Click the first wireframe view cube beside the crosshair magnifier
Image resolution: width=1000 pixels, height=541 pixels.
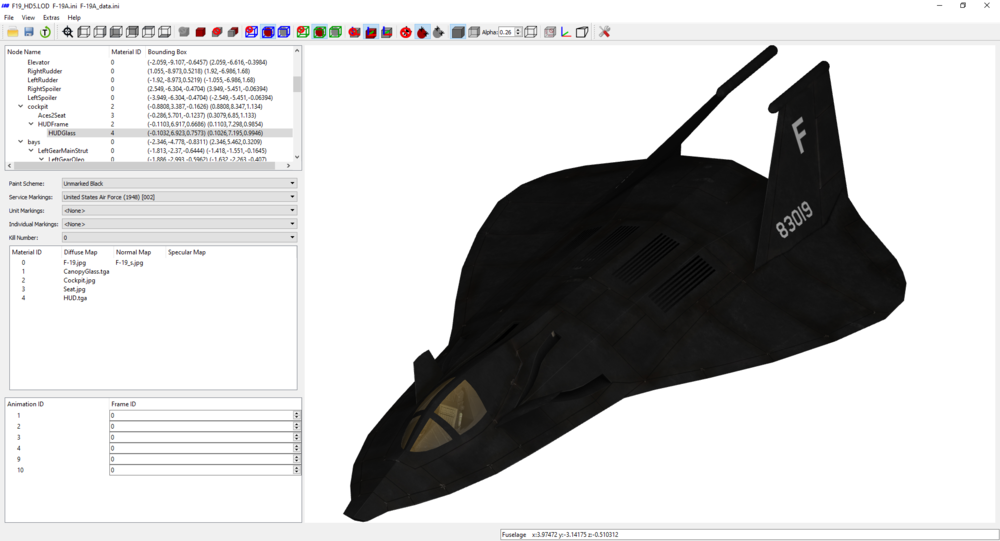pyautogui.click(x=84, y=32)
